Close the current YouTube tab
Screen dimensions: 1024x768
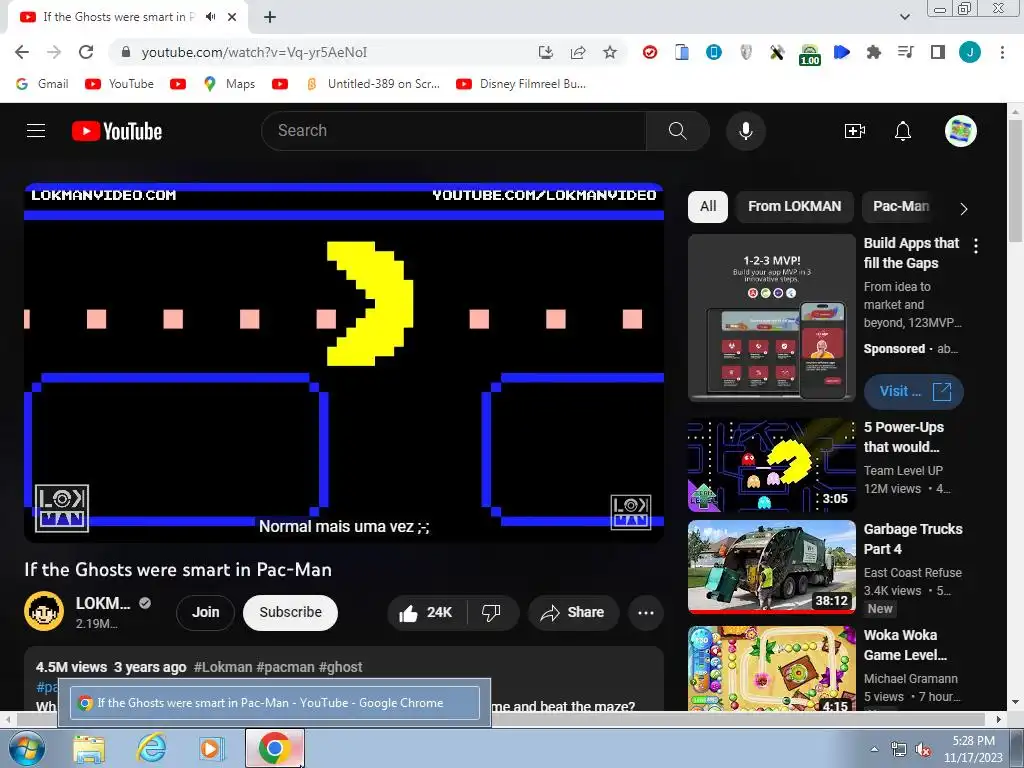coord(232,17)
